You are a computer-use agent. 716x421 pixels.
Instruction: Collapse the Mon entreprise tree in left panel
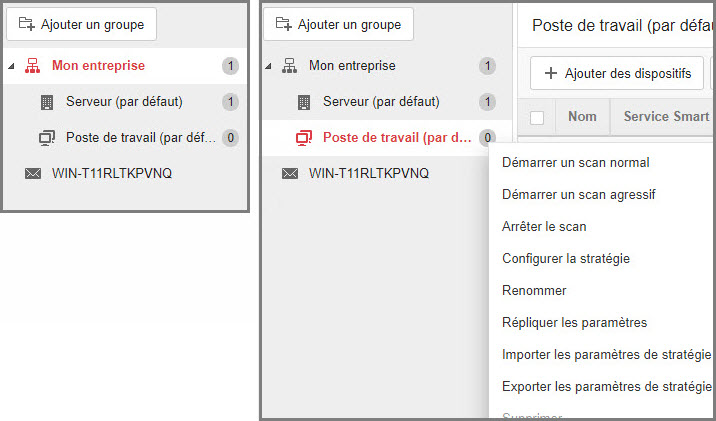click(x=12, y=67)
